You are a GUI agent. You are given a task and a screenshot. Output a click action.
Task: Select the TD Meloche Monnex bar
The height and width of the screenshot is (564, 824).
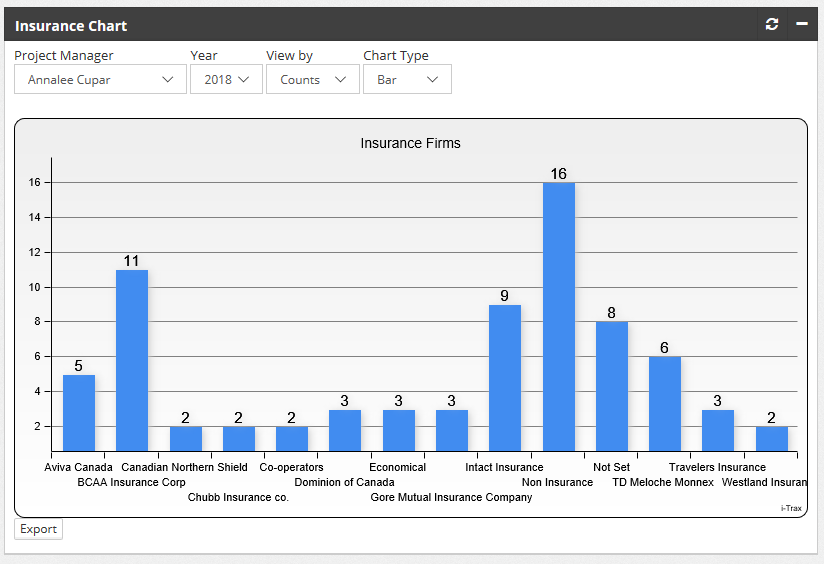665,404
